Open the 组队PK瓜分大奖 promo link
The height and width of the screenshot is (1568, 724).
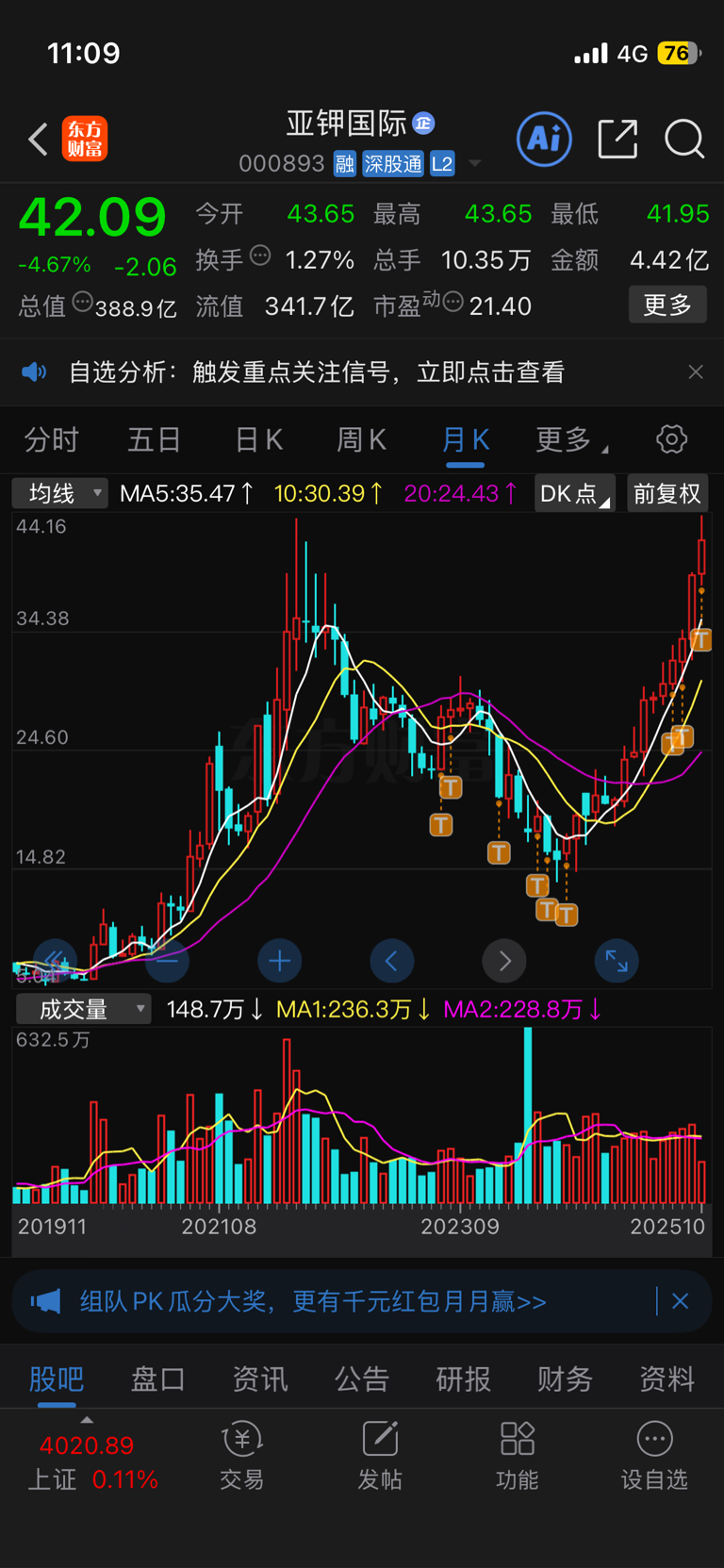click(x=313, y=1302)
